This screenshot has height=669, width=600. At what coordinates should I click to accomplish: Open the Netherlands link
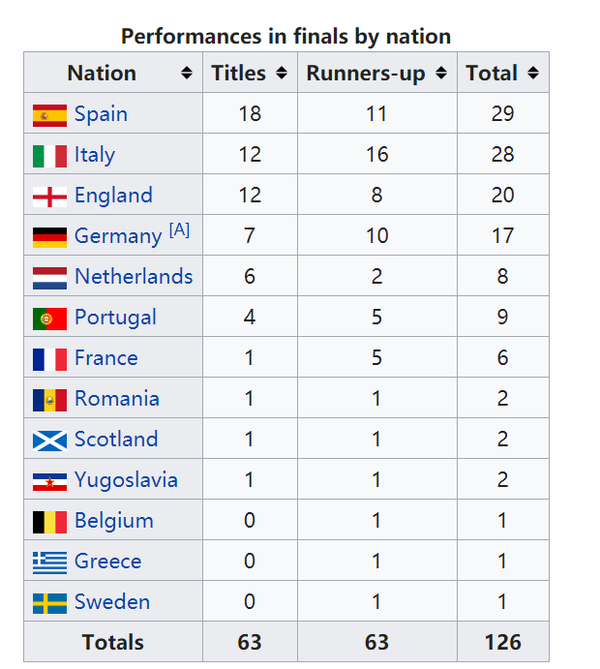coord(134,276)
